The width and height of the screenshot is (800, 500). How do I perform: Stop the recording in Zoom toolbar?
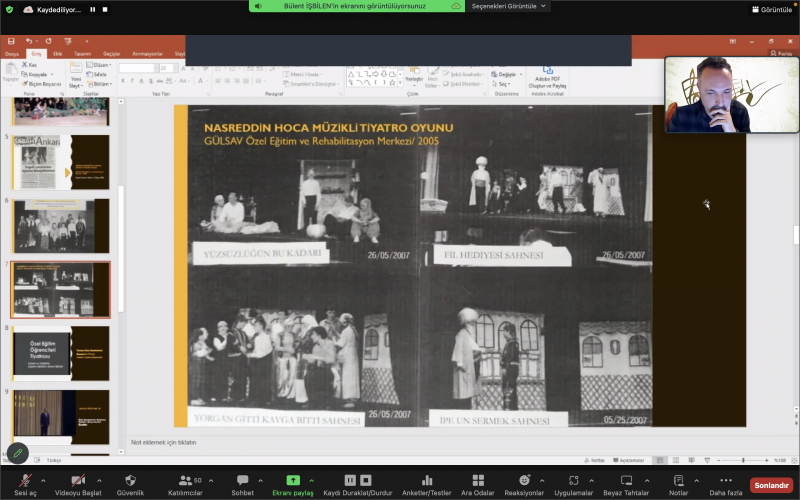point(366,480)
